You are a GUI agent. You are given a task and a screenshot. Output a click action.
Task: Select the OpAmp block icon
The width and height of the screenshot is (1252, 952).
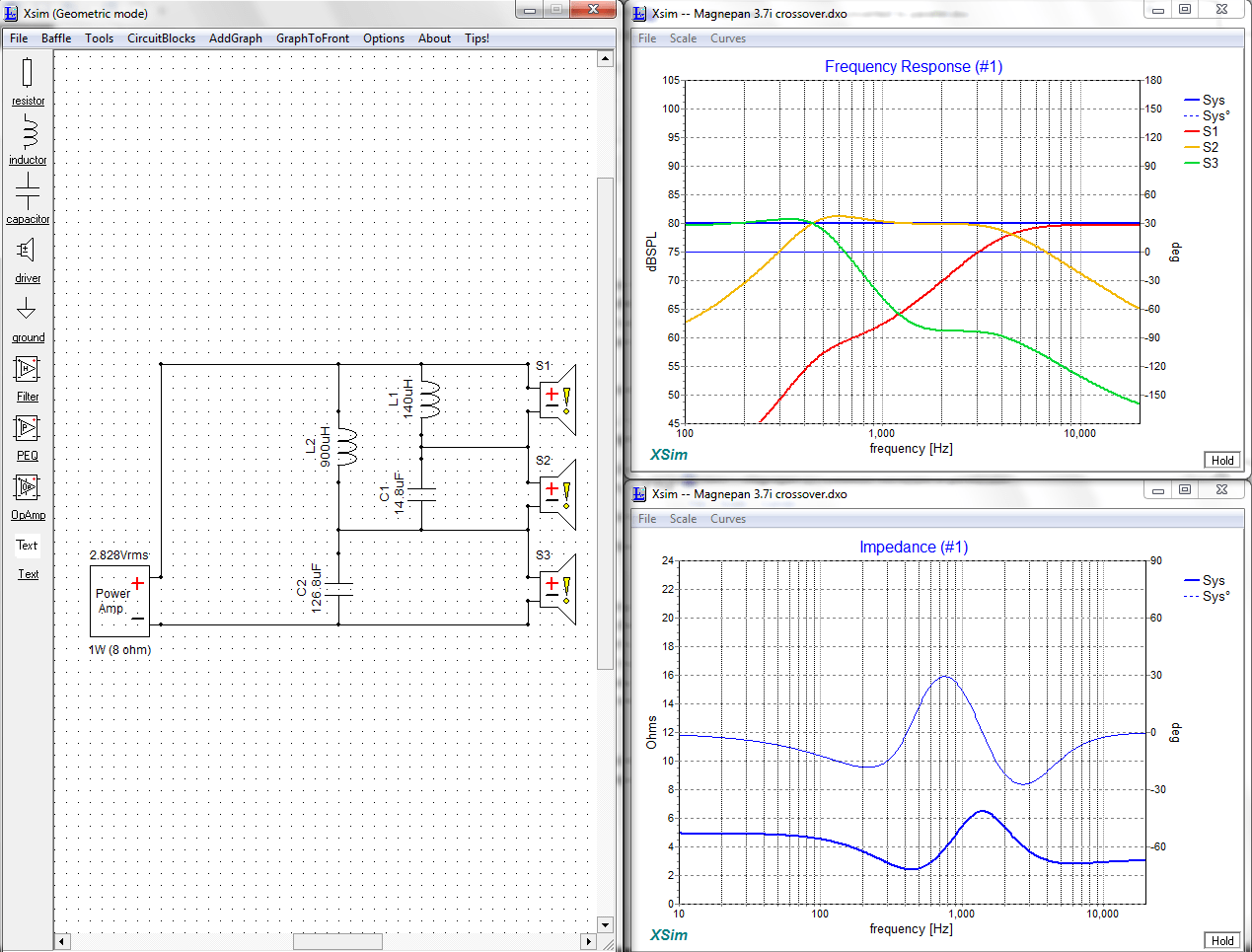[27, 487]
